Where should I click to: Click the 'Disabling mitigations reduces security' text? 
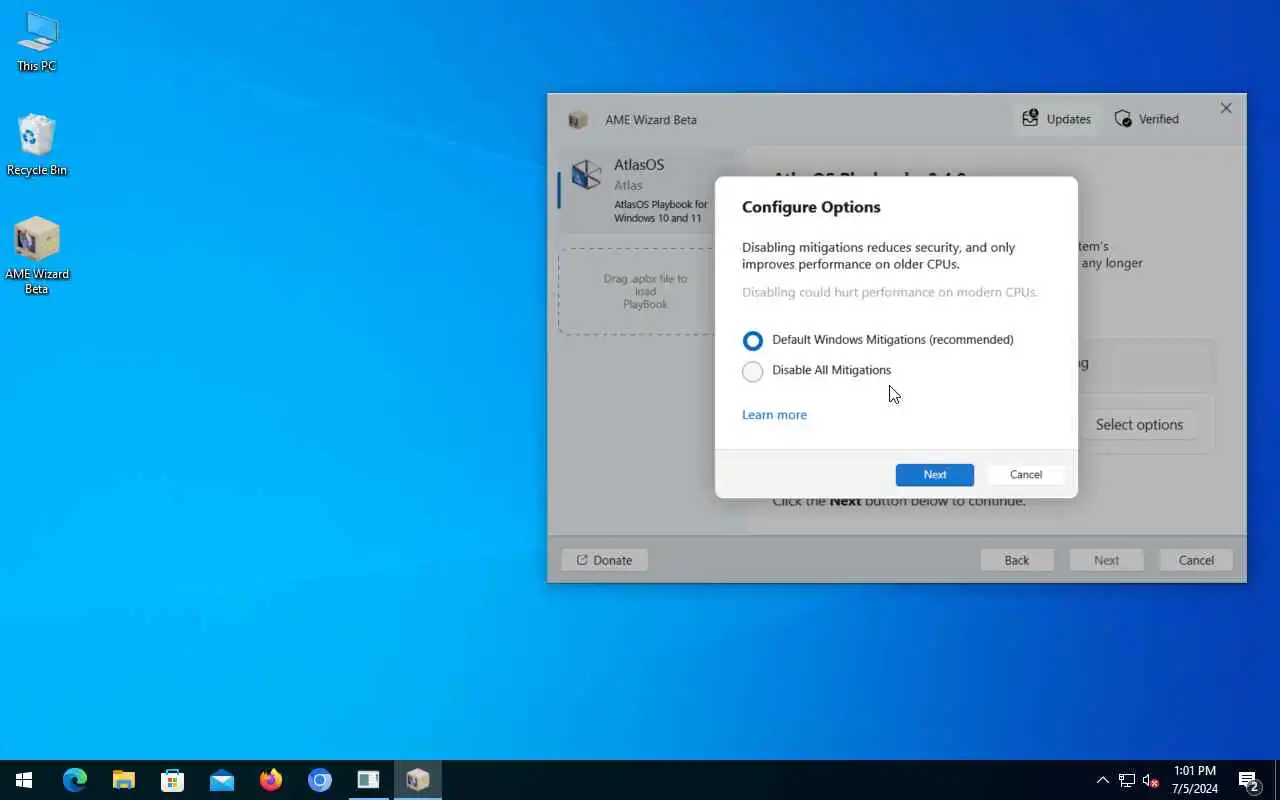878,256
